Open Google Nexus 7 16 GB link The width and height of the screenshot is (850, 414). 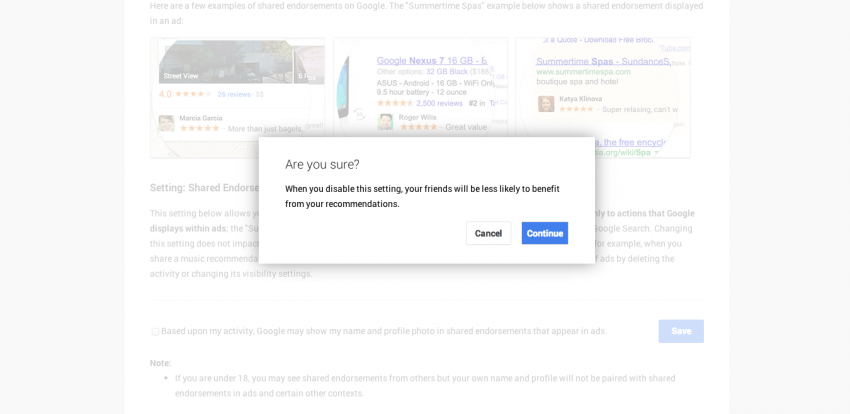pos(432,61)
